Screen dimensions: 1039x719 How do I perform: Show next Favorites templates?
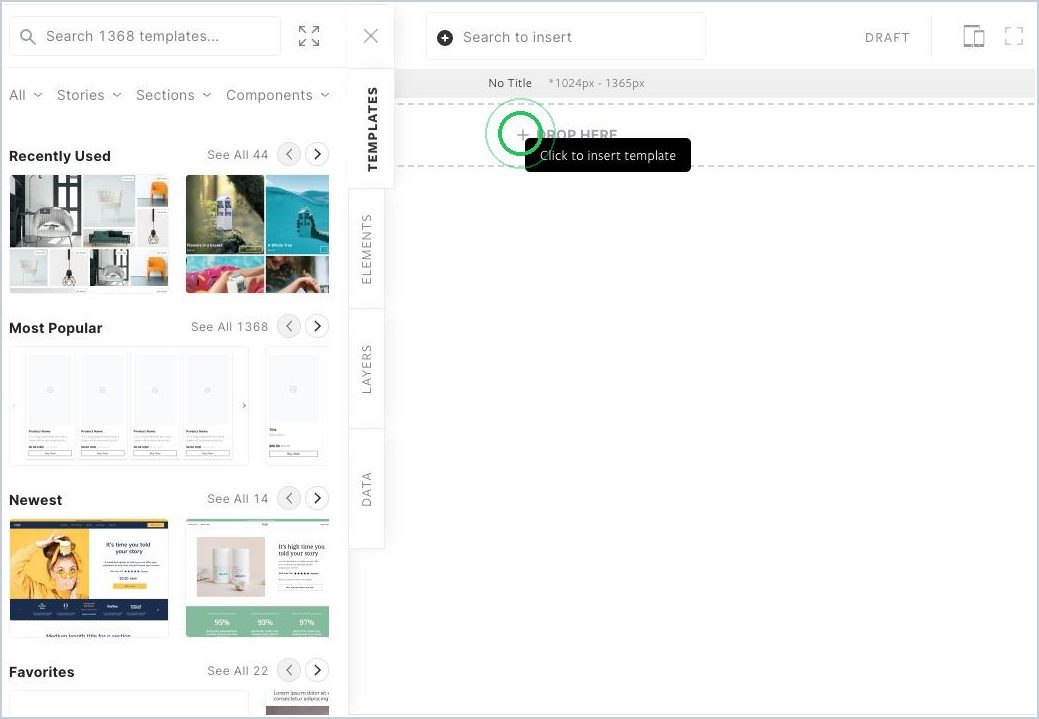[317, 670]
